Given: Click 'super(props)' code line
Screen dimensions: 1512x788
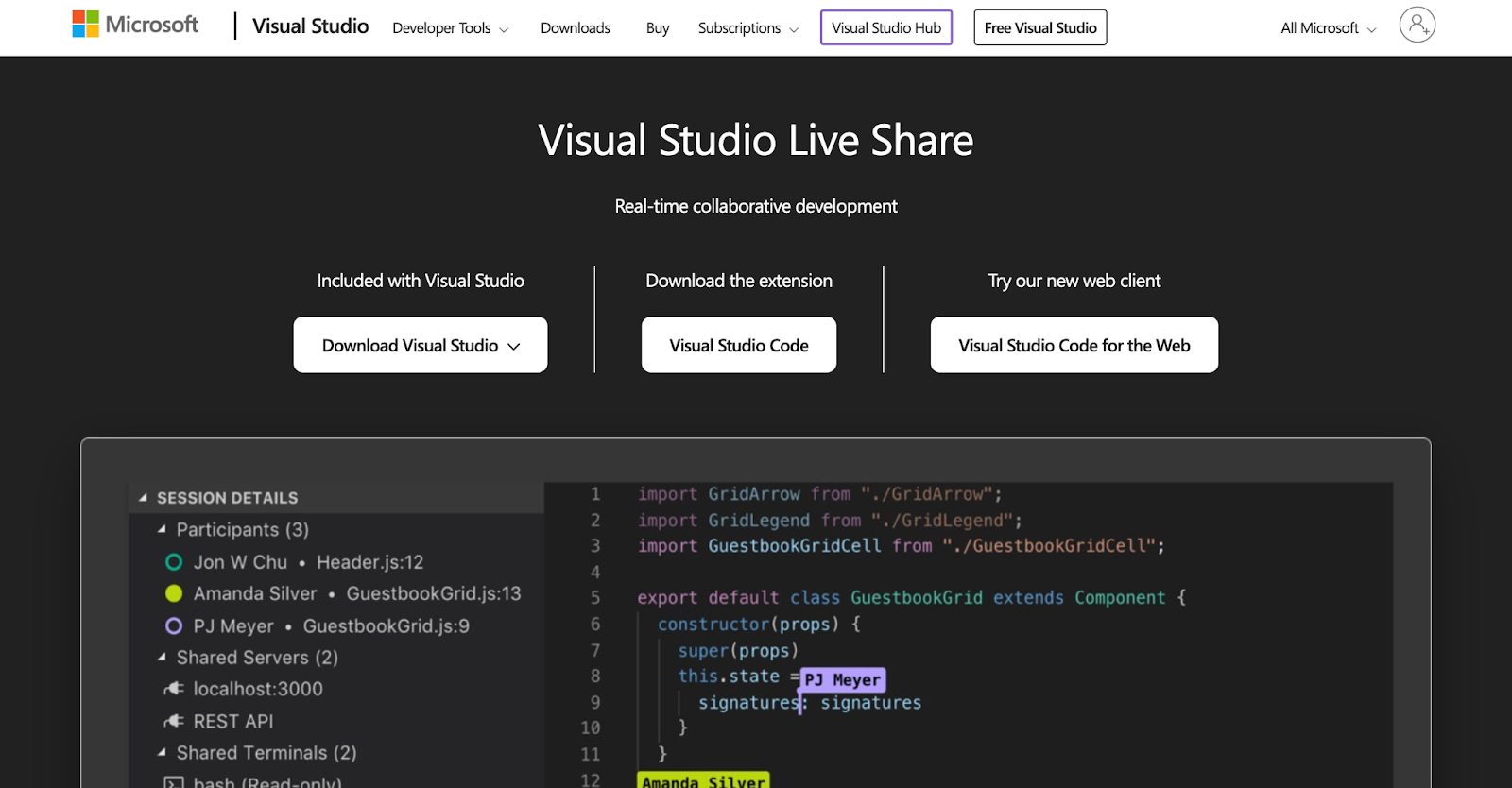Looking at the screenshot, I should (x=738, y=650).
